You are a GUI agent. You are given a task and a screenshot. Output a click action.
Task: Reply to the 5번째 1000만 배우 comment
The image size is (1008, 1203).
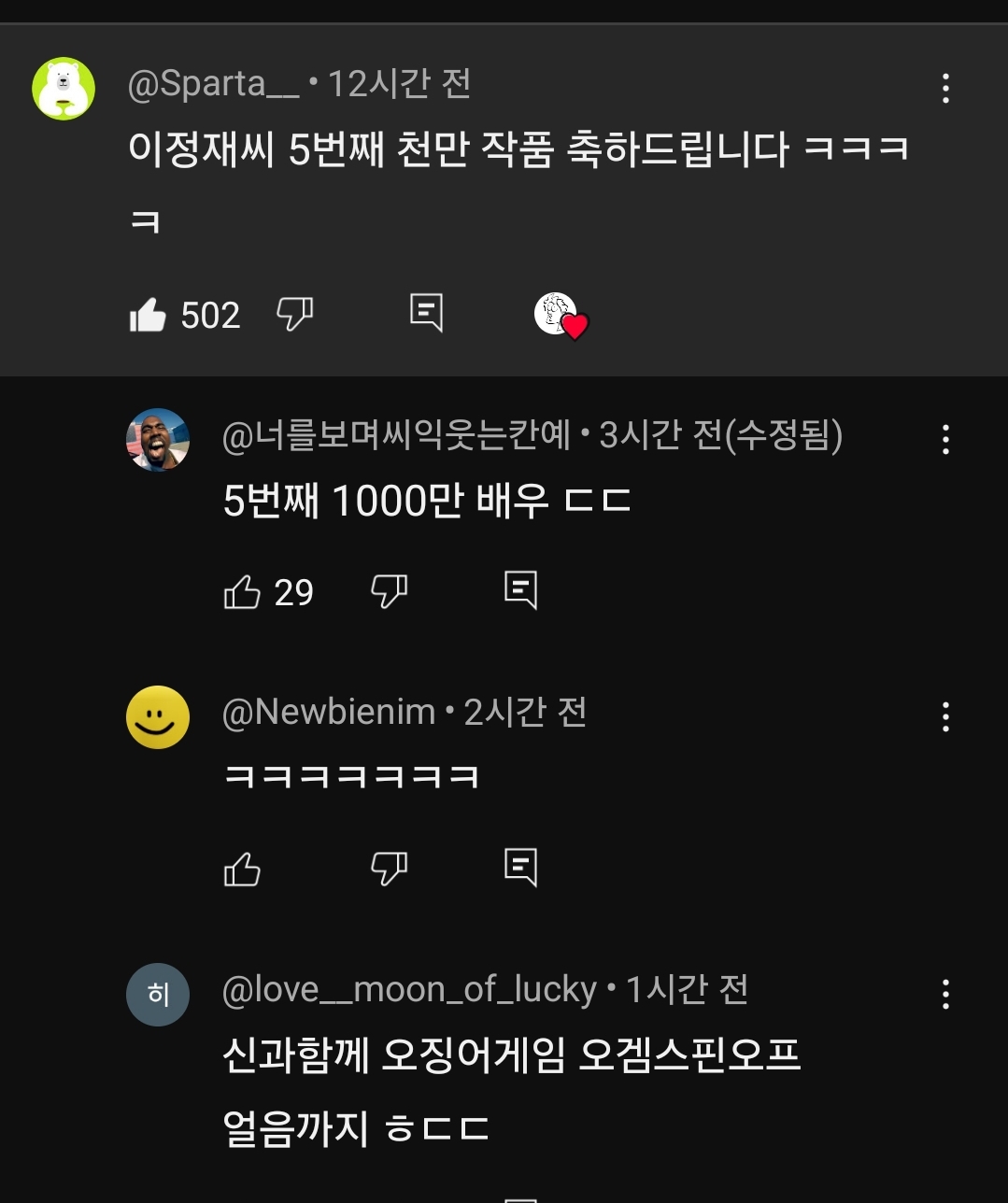[x=520, y=590]
